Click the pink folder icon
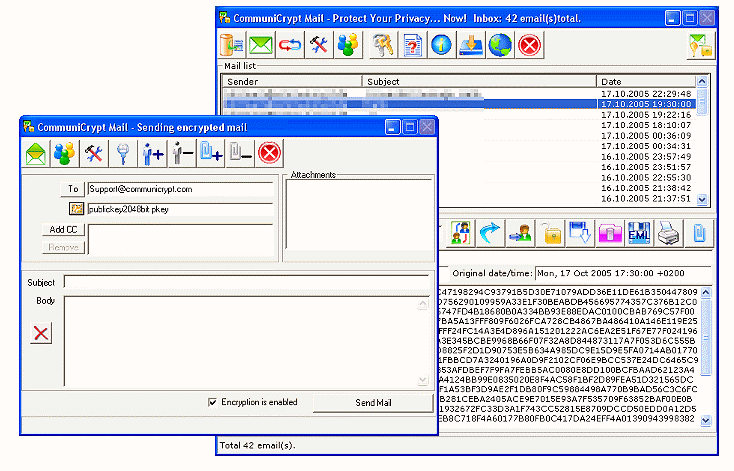The width and height of the screenshot is (734, 471). [609, 233]
